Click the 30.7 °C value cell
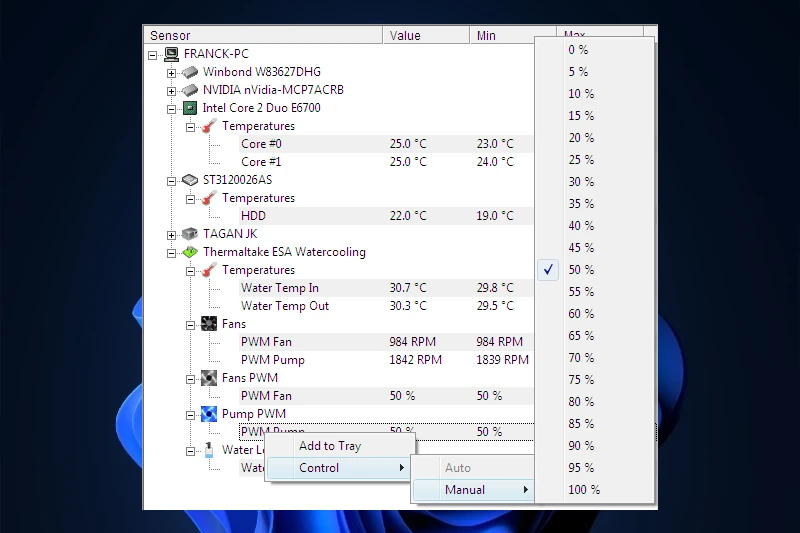The image size is (800, 533). [x=408, y=288]
